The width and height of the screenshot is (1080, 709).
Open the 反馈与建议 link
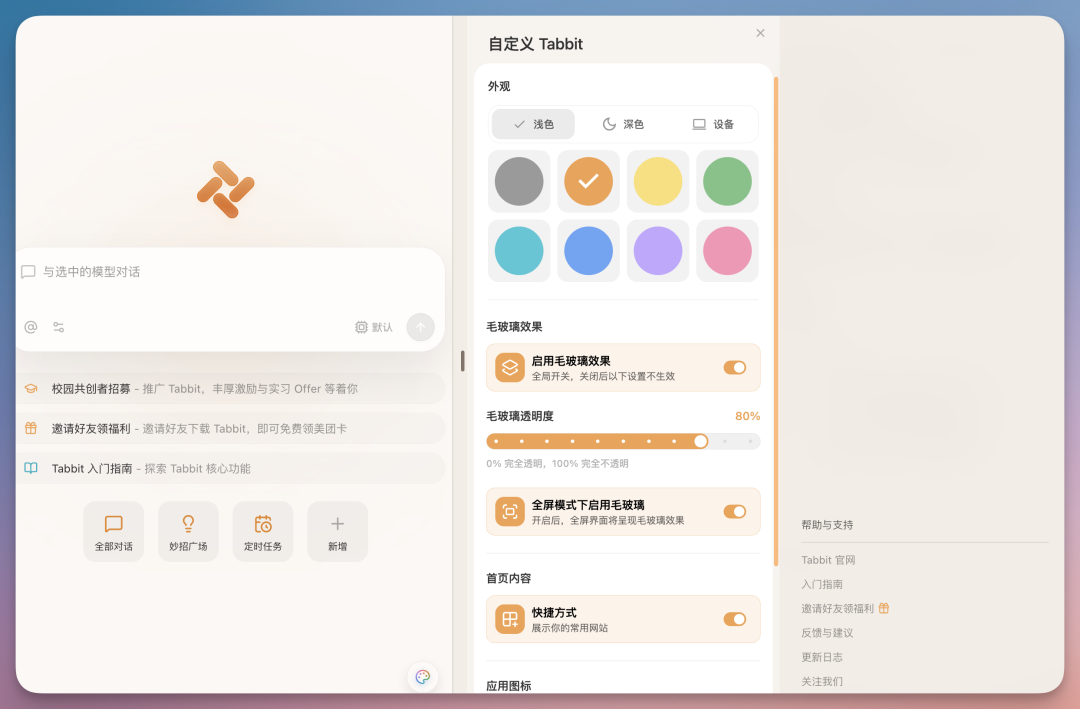pos(827,633)
